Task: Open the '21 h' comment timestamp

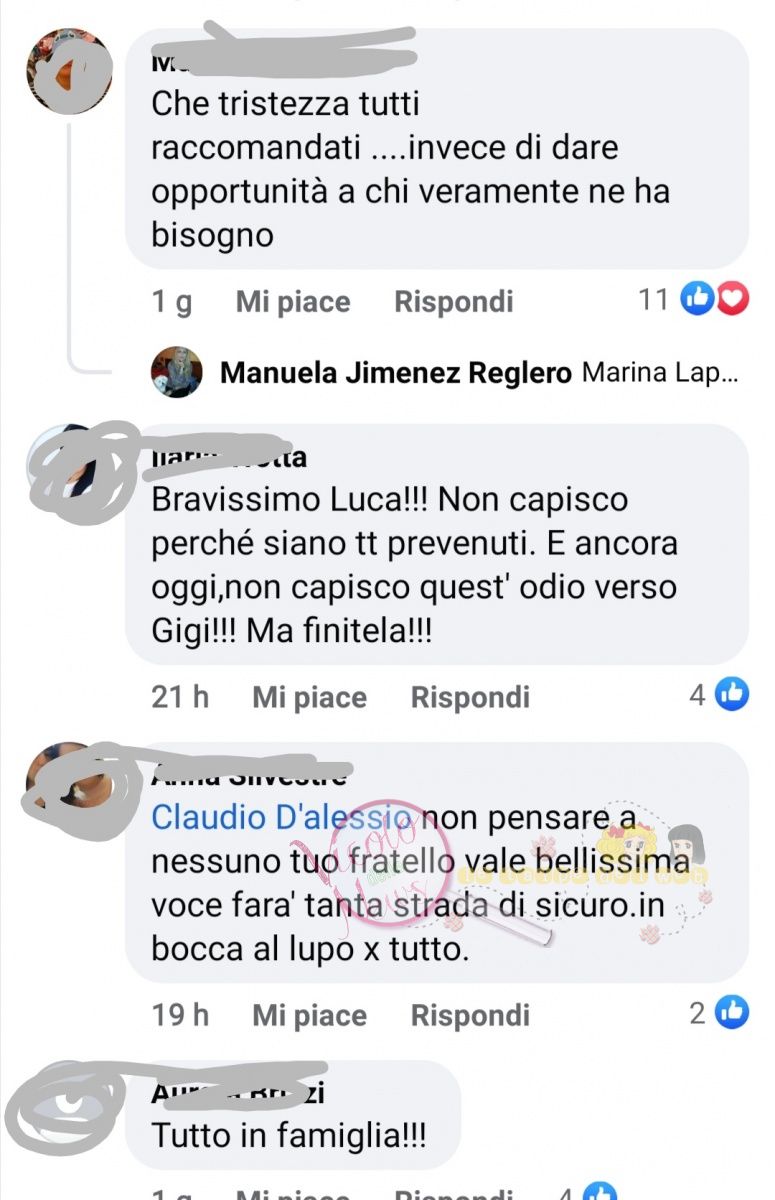Action: click(180, 697)
